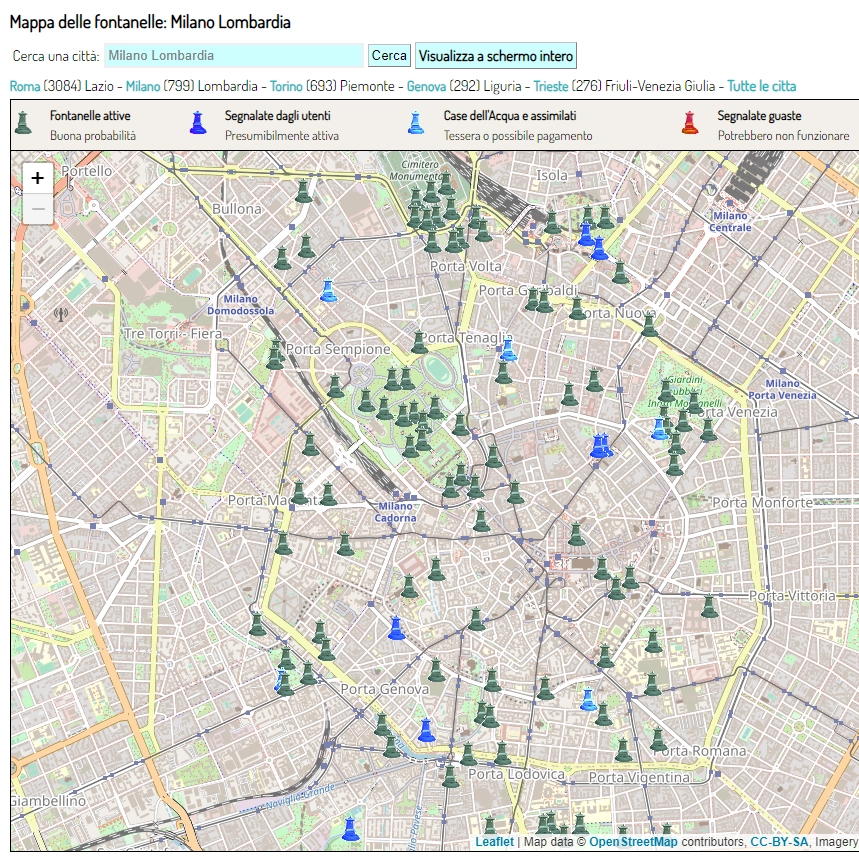Screen dimensions: 859x859
Task: Click the Cerca search button
Action: pyautogui.click(x=389, y=56)
